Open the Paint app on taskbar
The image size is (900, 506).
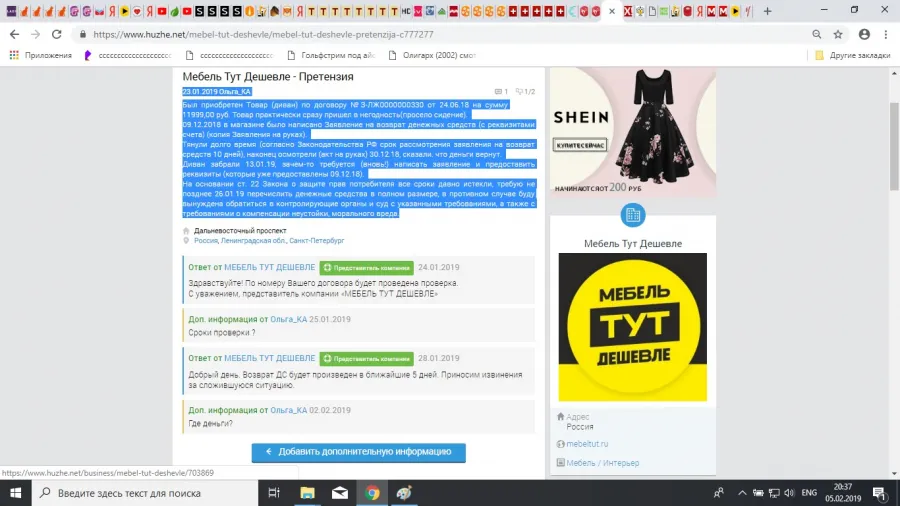404,493
